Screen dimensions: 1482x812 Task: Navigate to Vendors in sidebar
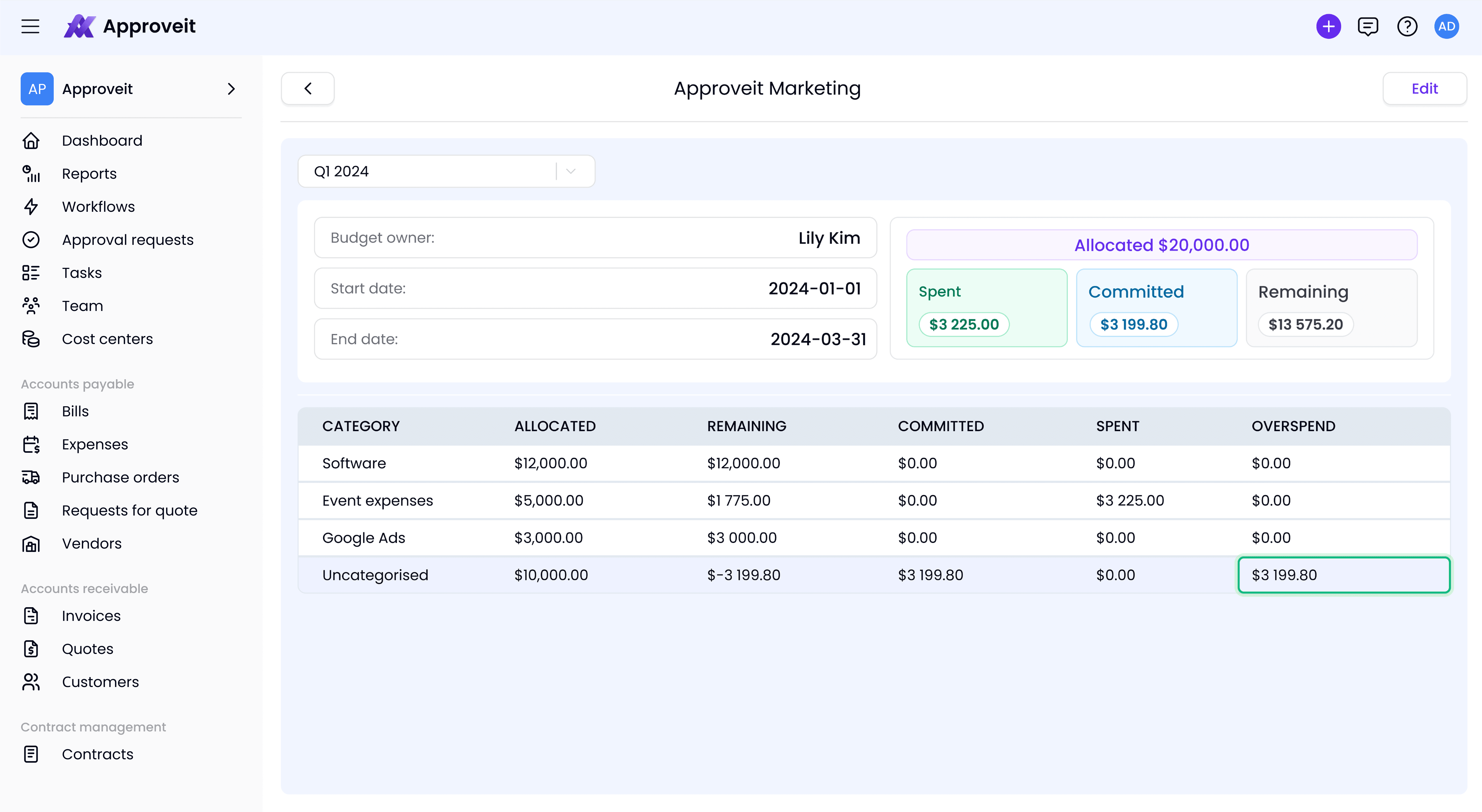pos(92,543)
